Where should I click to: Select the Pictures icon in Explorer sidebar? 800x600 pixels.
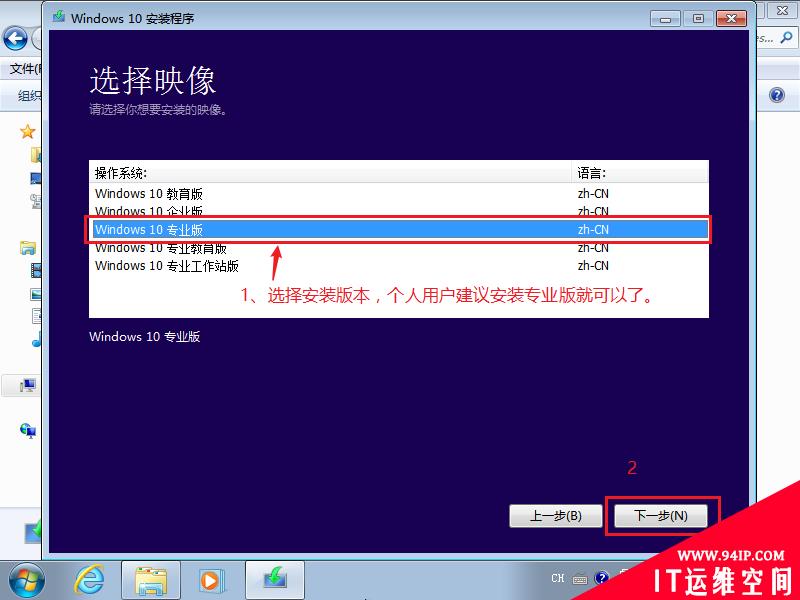point(36,294)
